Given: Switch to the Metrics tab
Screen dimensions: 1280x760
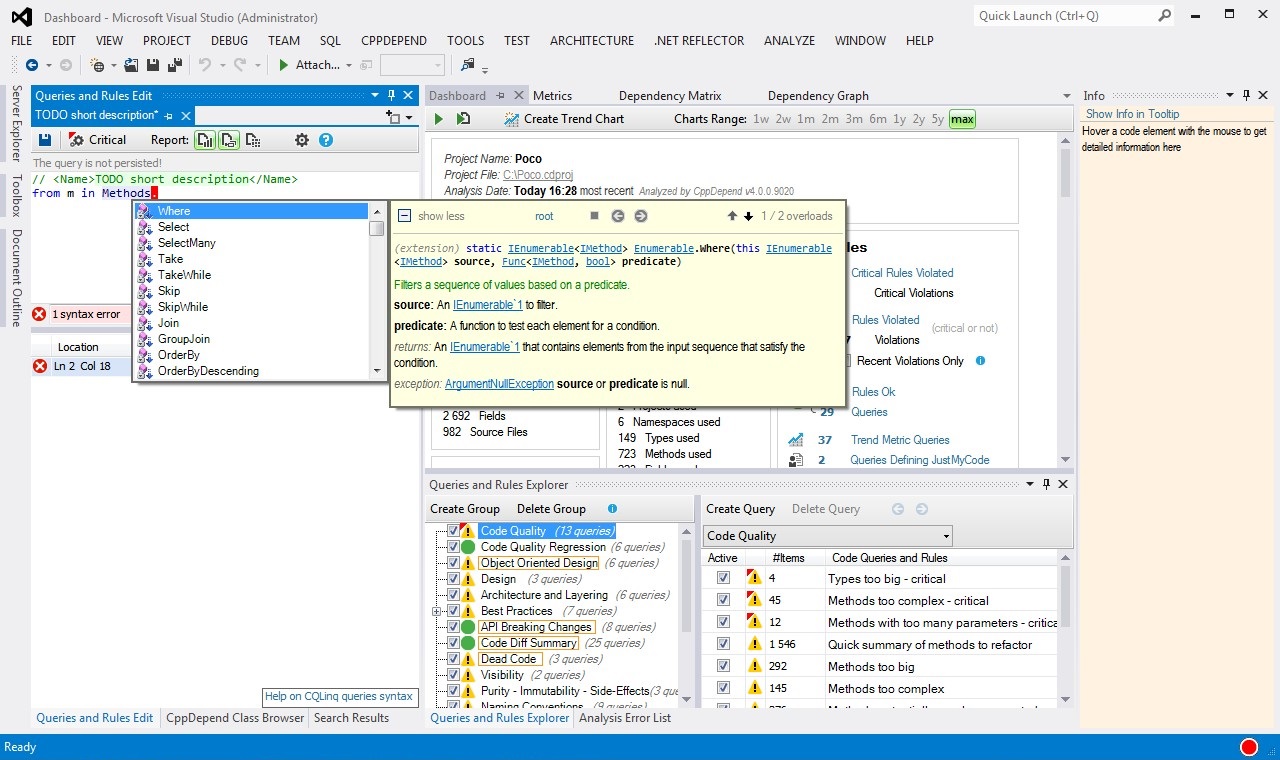Looking at the screenshot, I should point(552,96).
